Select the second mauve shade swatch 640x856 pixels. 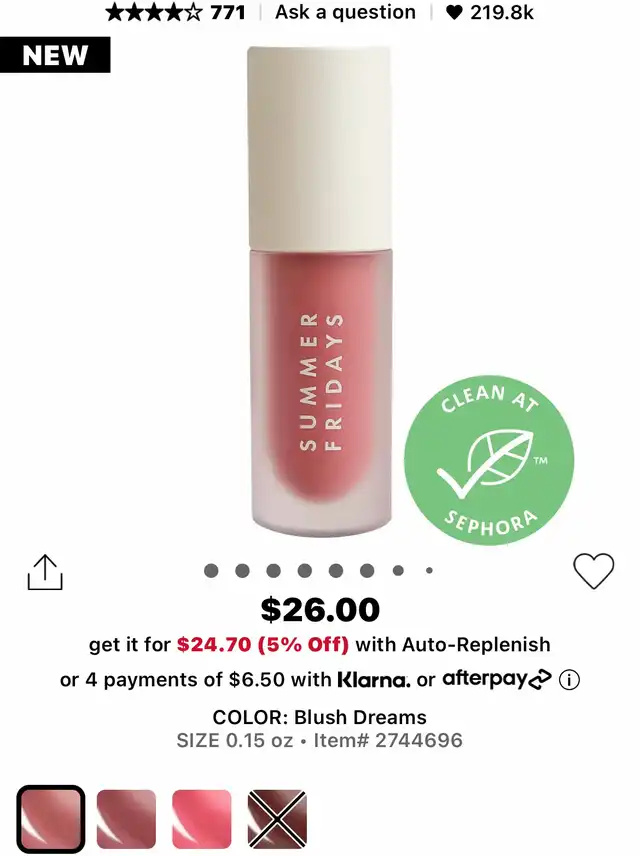126,819
